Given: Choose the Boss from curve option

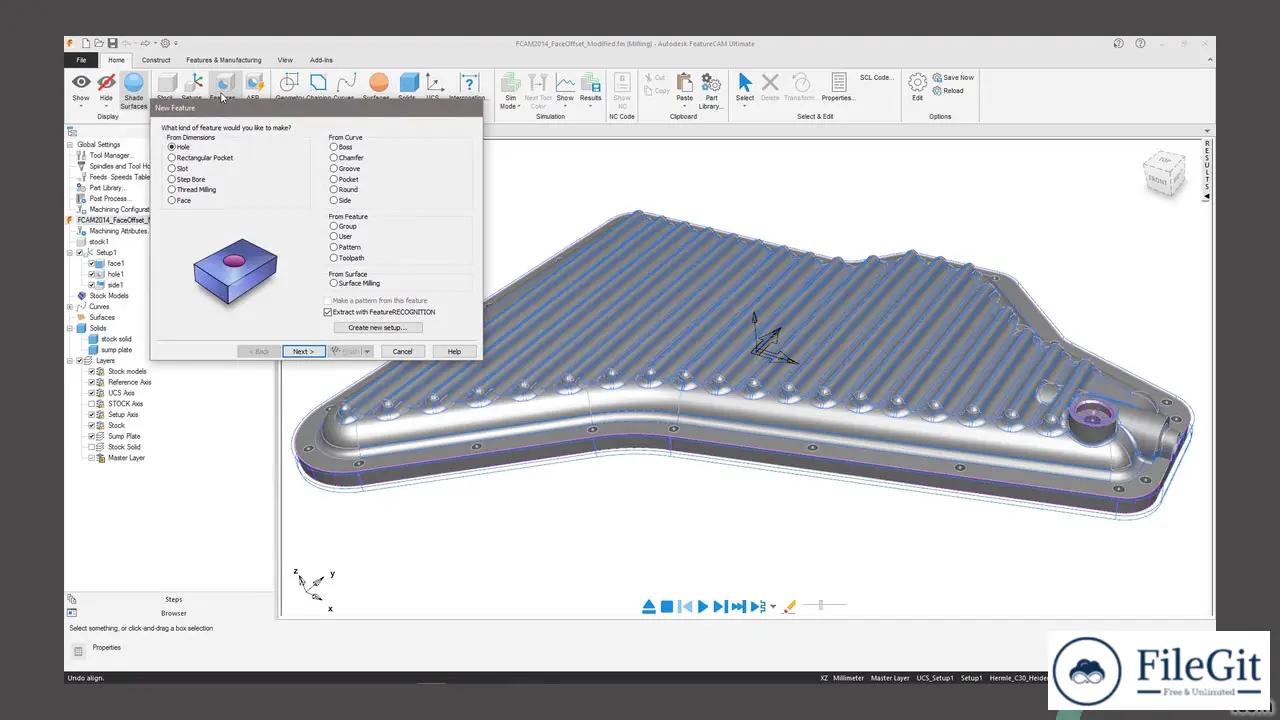Looking at the screenshot, I should (334, 147).
